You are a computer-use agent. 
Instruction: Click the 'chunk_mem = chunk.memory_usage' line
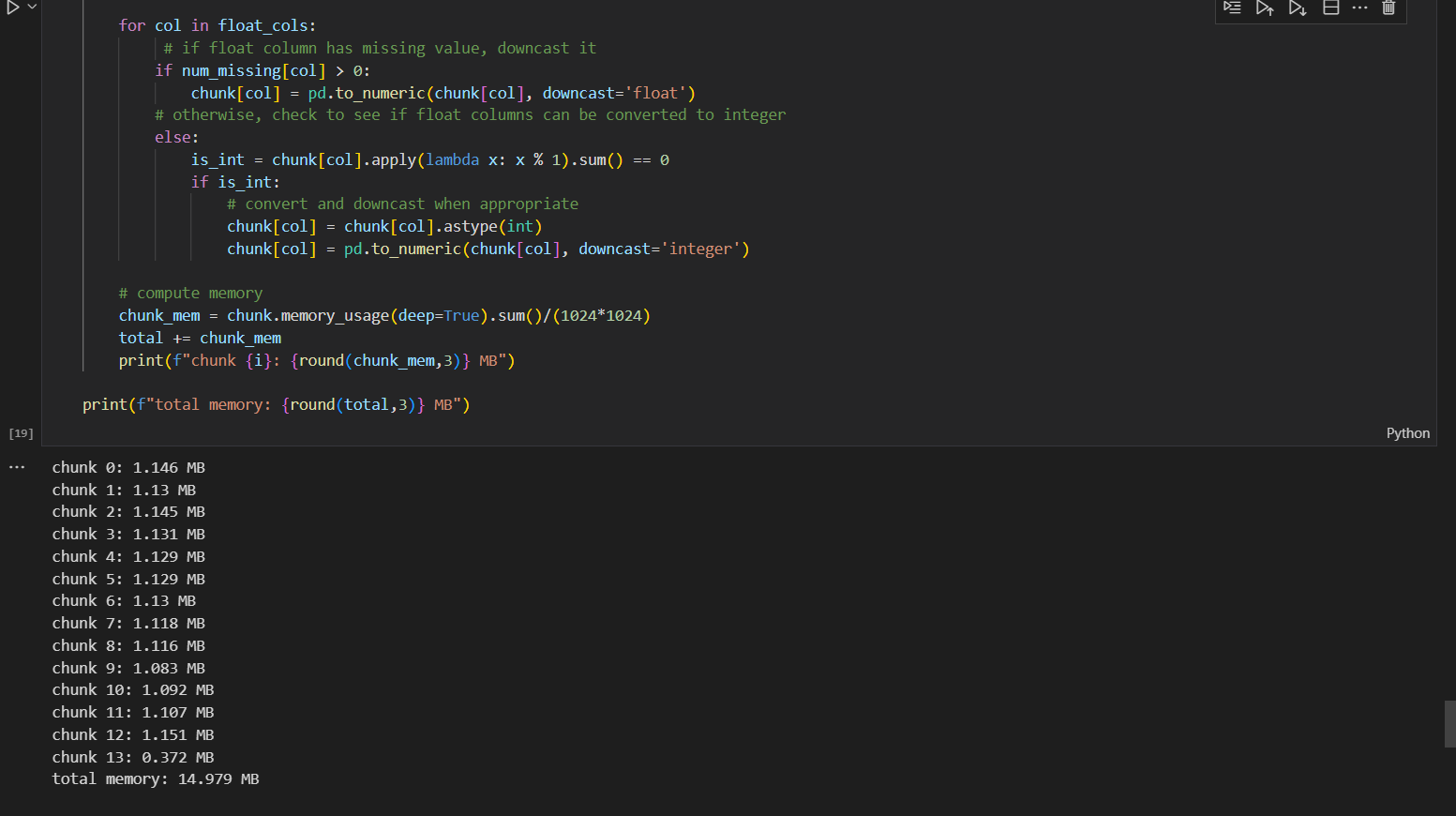[384, 316]
